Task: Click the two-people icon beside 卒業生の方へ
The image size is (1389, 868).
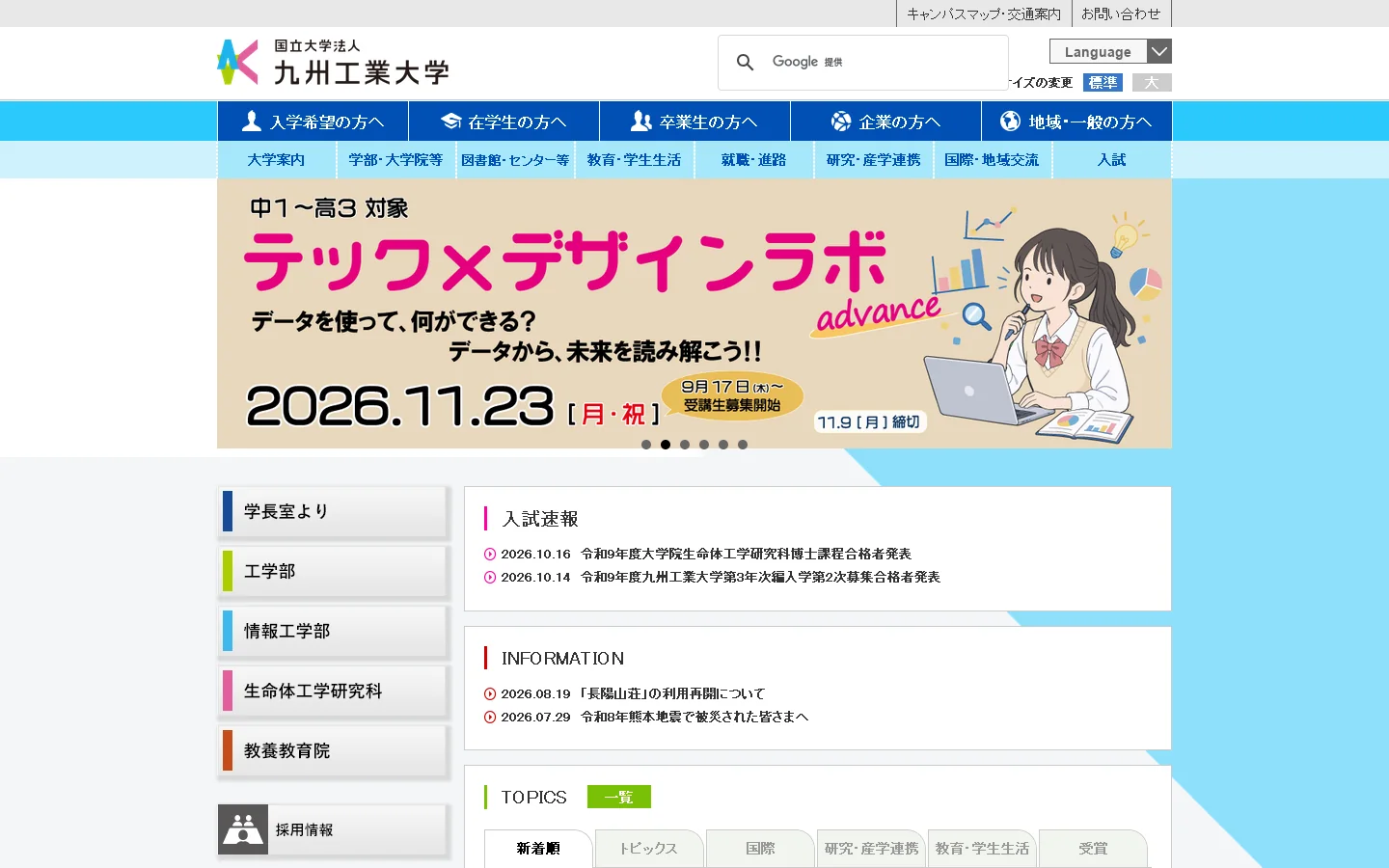Action: [x=641, y=121]
